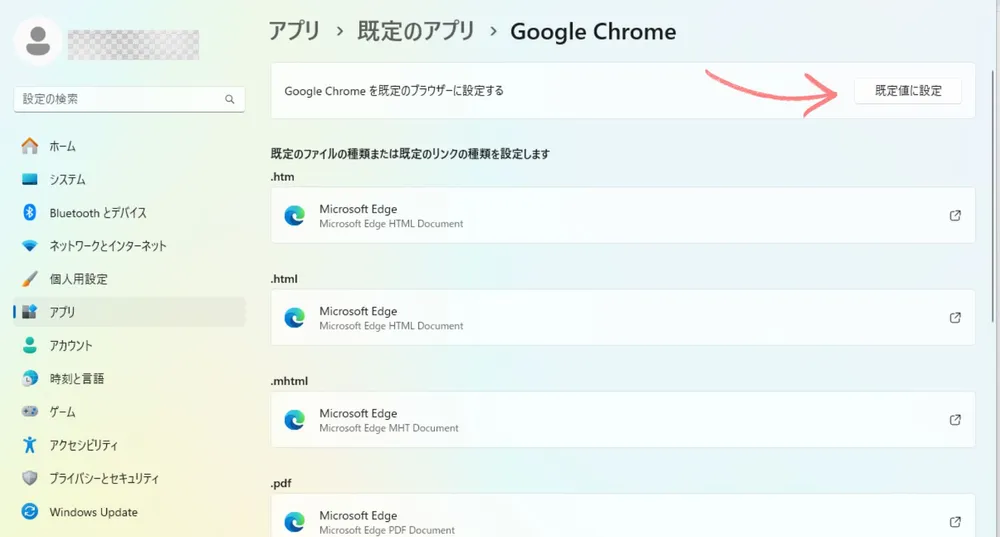This screenshot has height=537, width=1000.
Task: Click 'Google Chrome を既定のブラウザーに設定する' text
Action: [393, 91]
